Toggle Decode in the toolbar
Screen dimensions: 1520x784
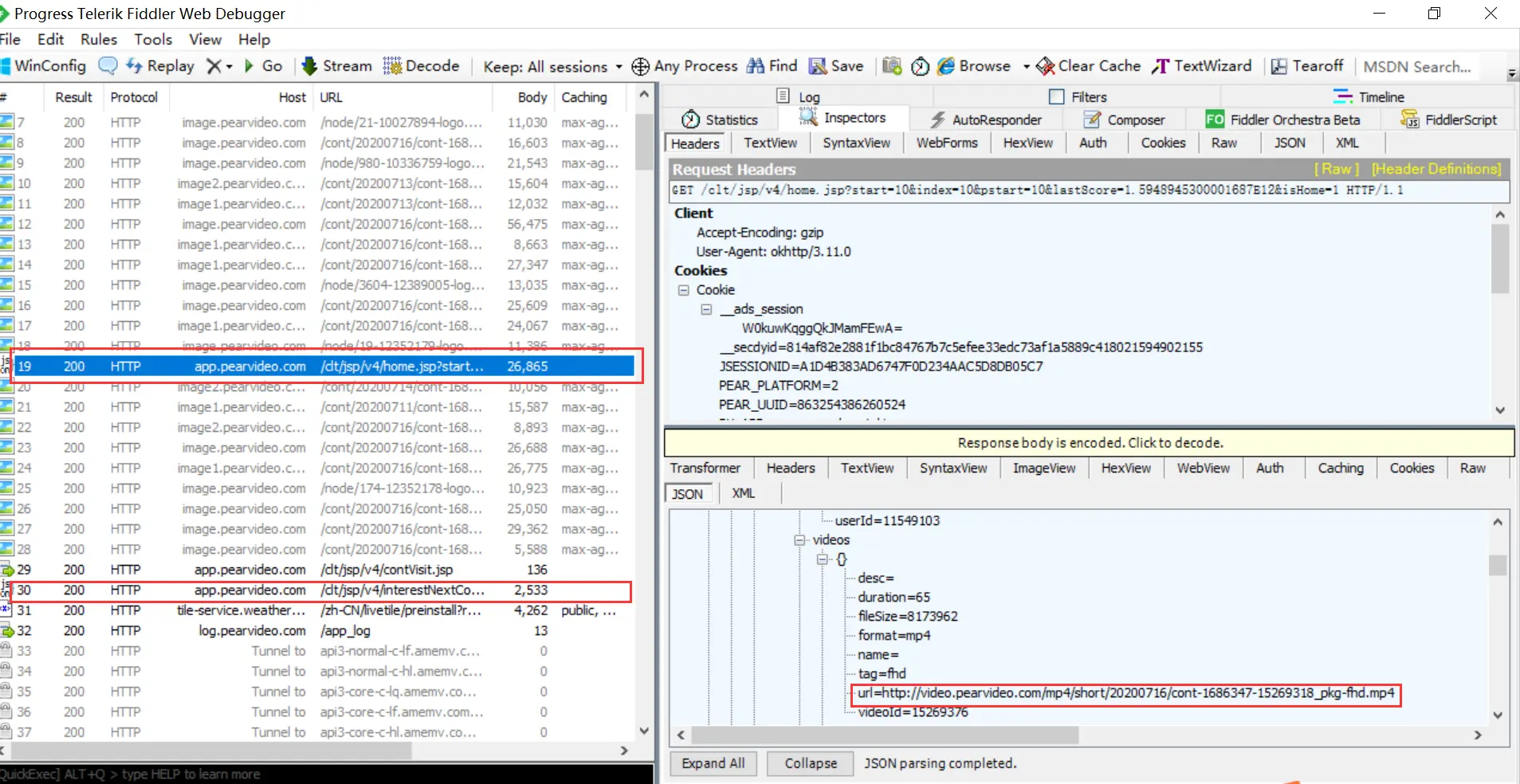(421, 66)
